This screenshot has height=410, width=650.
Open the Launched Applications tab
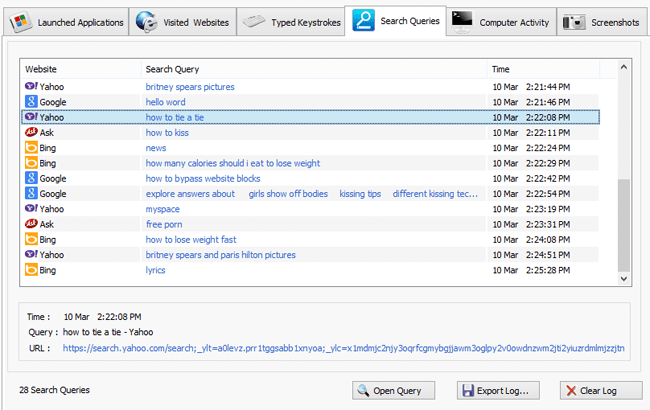click(66, 22)
